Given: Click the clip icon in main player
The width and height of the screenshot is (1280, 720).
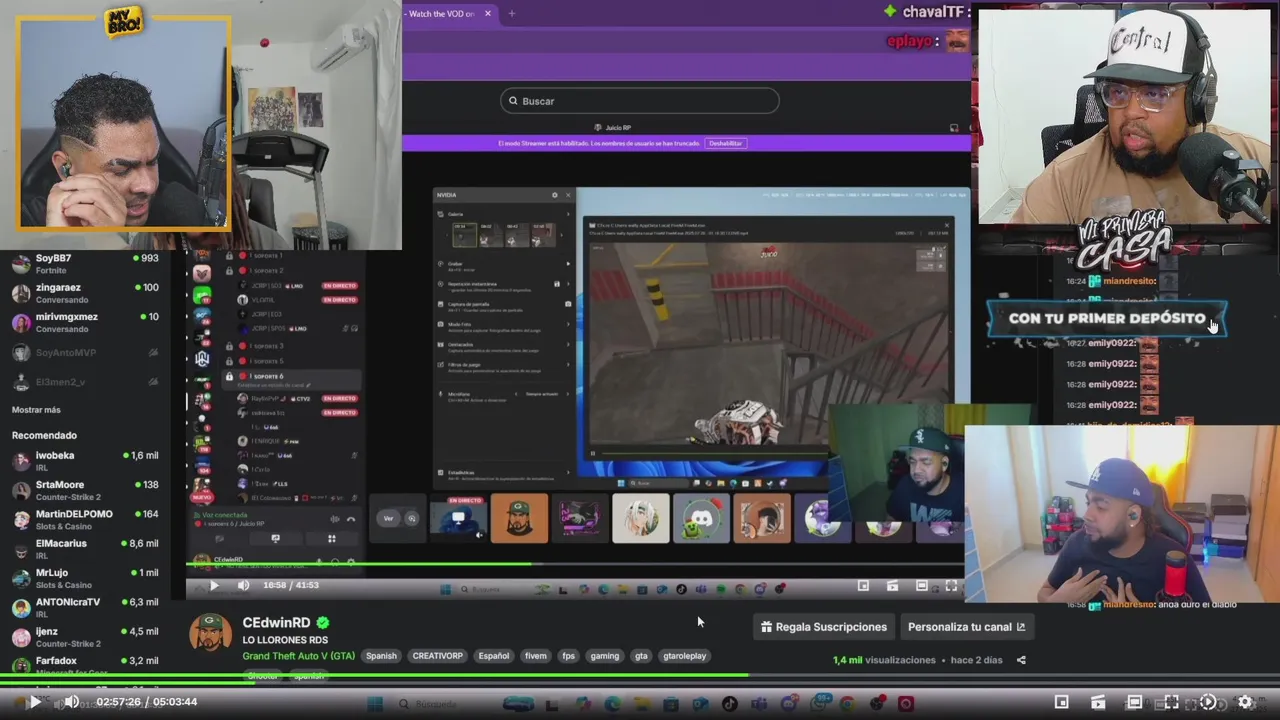Looking at the screenshot, I should coord(1098,702).
